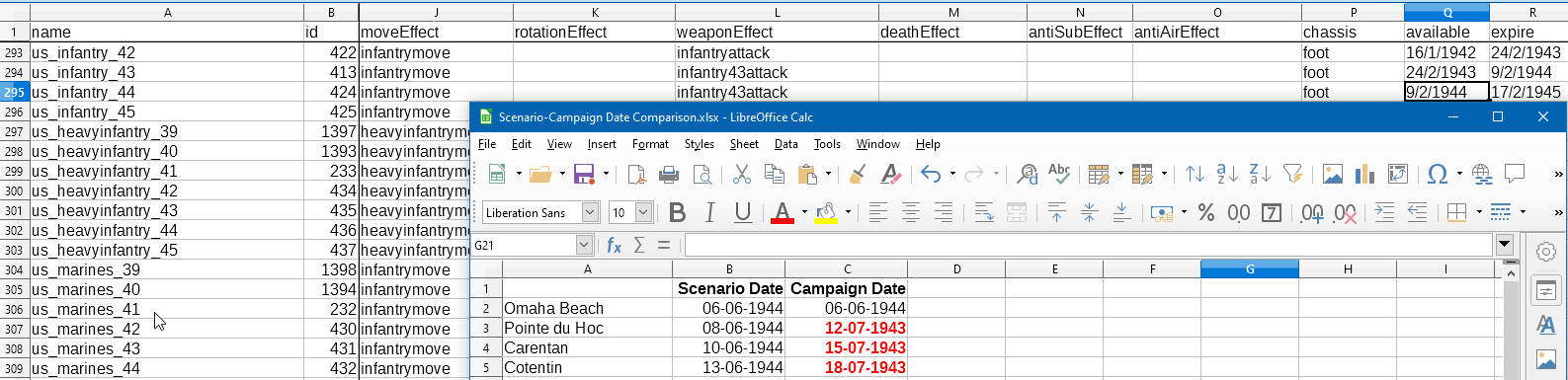Insert special character Omega icon

(x=1438, y=175)
